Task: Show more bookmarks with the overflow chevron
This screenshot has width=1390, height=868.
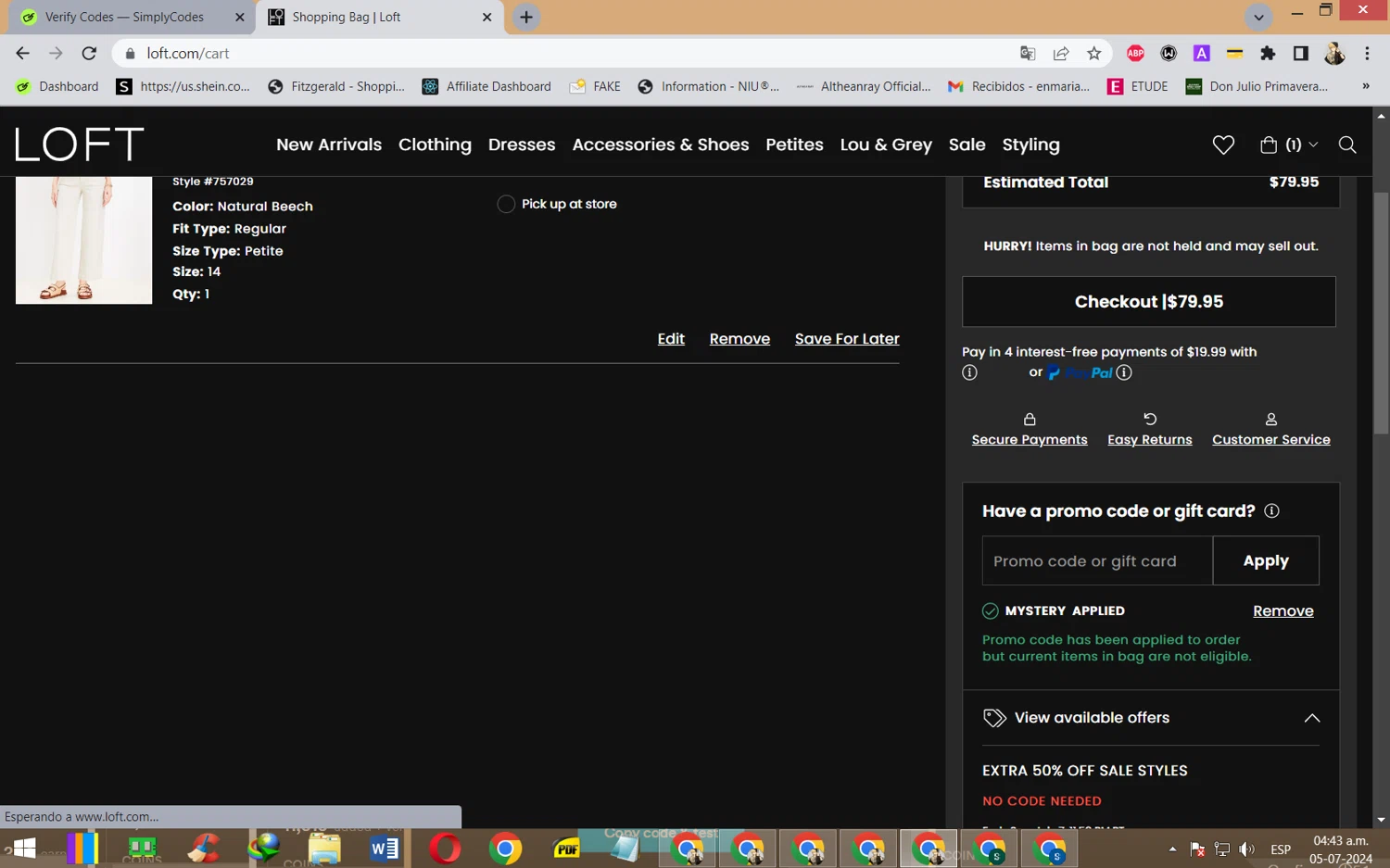Action: (x=1365, y=86)
